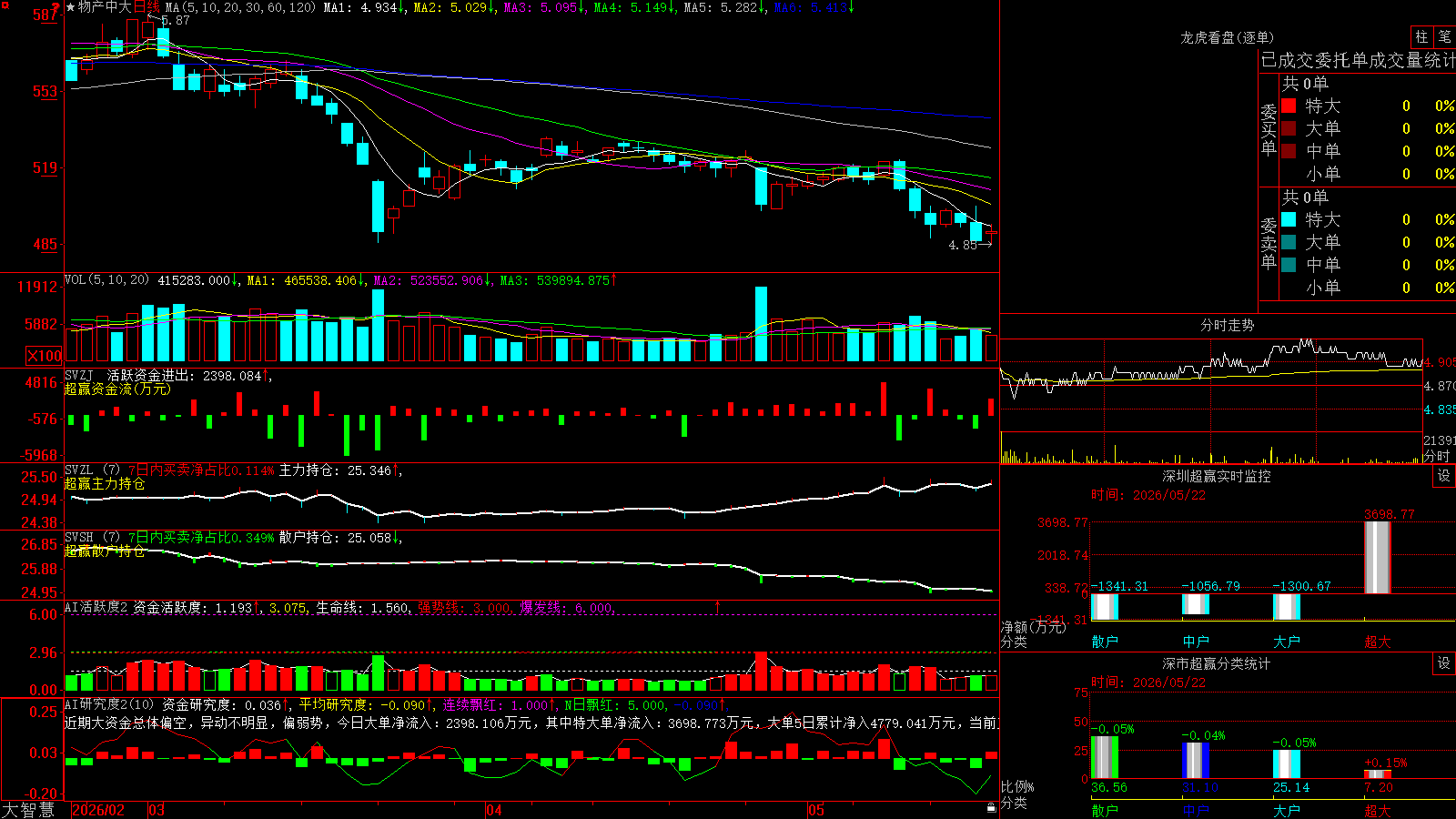Click the cyan 大户 bar in 深市超赢分类统计
The image size is (1456, 819).
[x=1287, y=764]
